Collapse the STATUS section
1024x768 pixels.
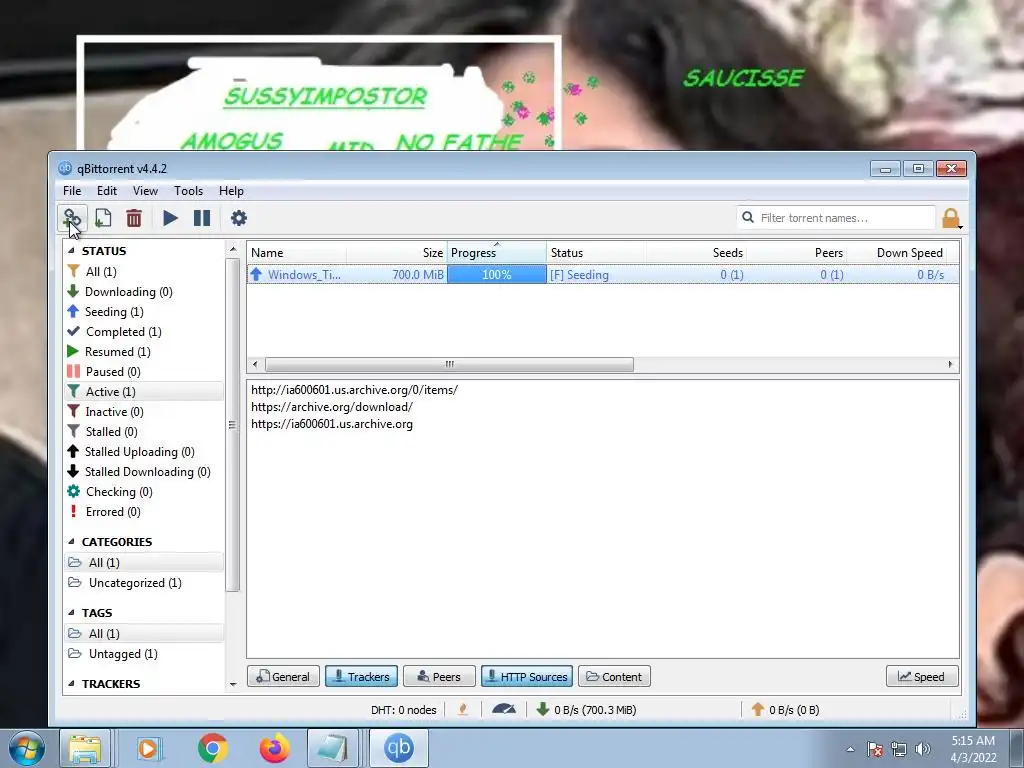(x=72, y=251)
